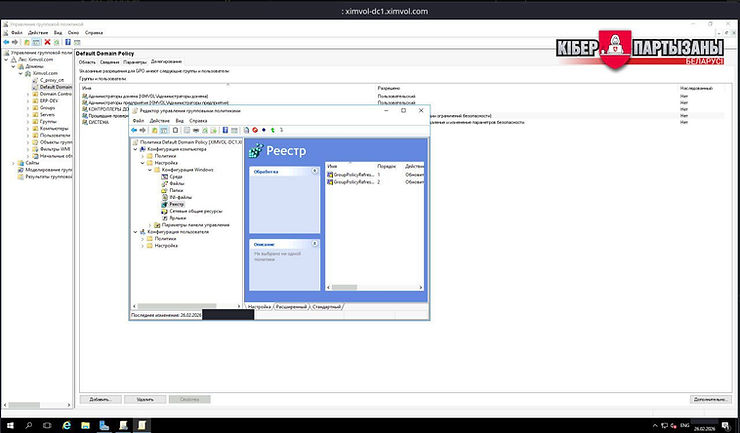Screen dimensions: 740x433
Task: Collapse the Конфигурация пользователя tree node
Action: click(x=135, y=232)
